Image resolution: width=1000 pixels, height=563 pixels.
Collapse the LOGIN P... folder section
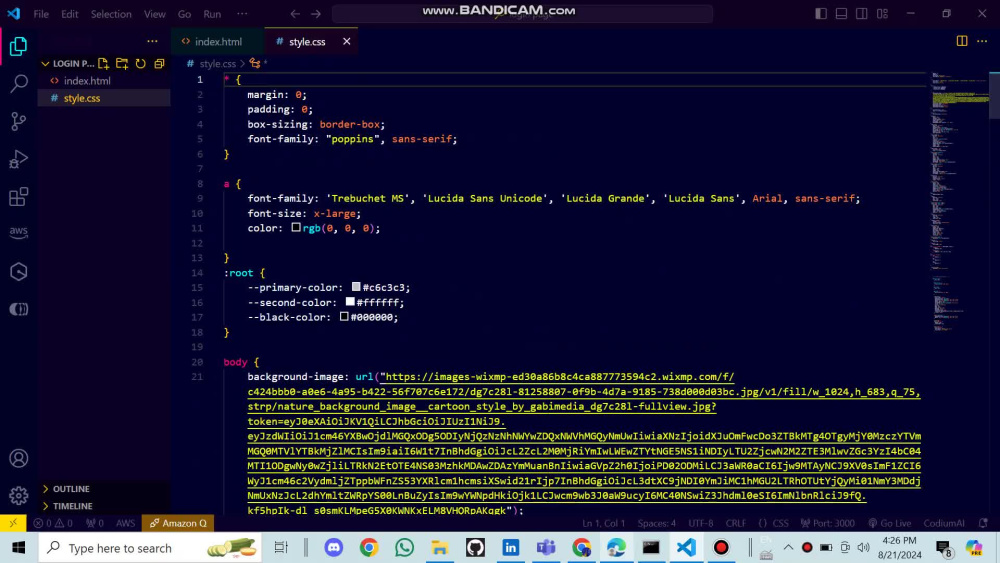[45, 64]
